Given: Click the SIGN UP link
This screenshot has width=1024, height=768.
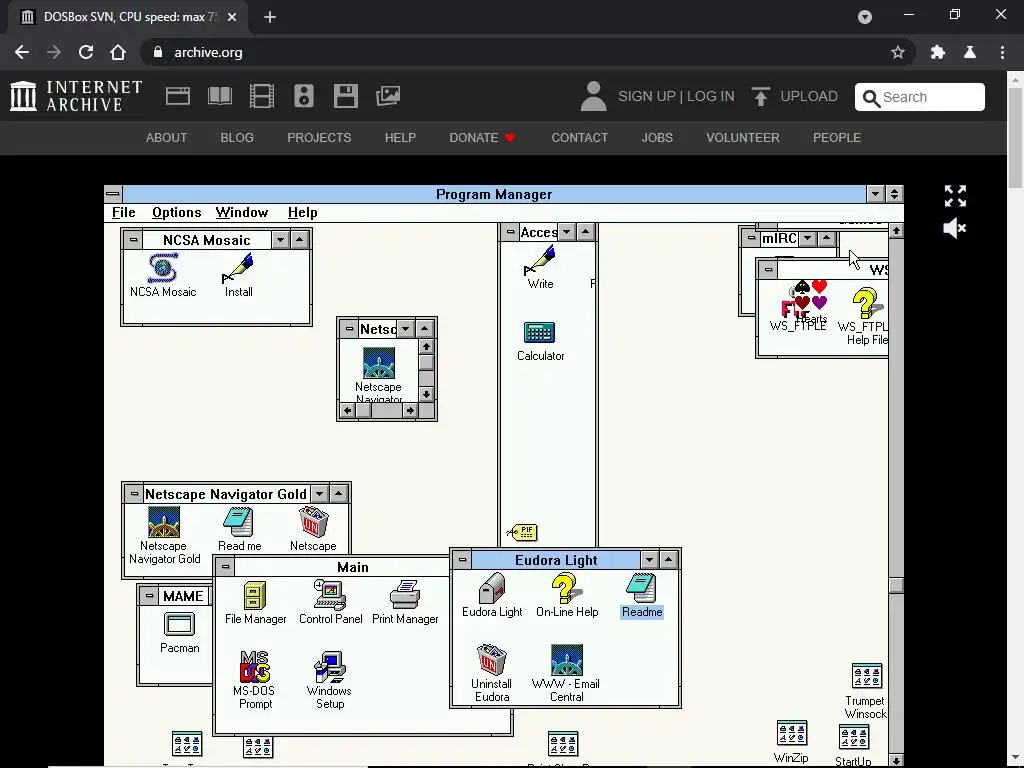Looking at the screenshot, I should 647,97.
